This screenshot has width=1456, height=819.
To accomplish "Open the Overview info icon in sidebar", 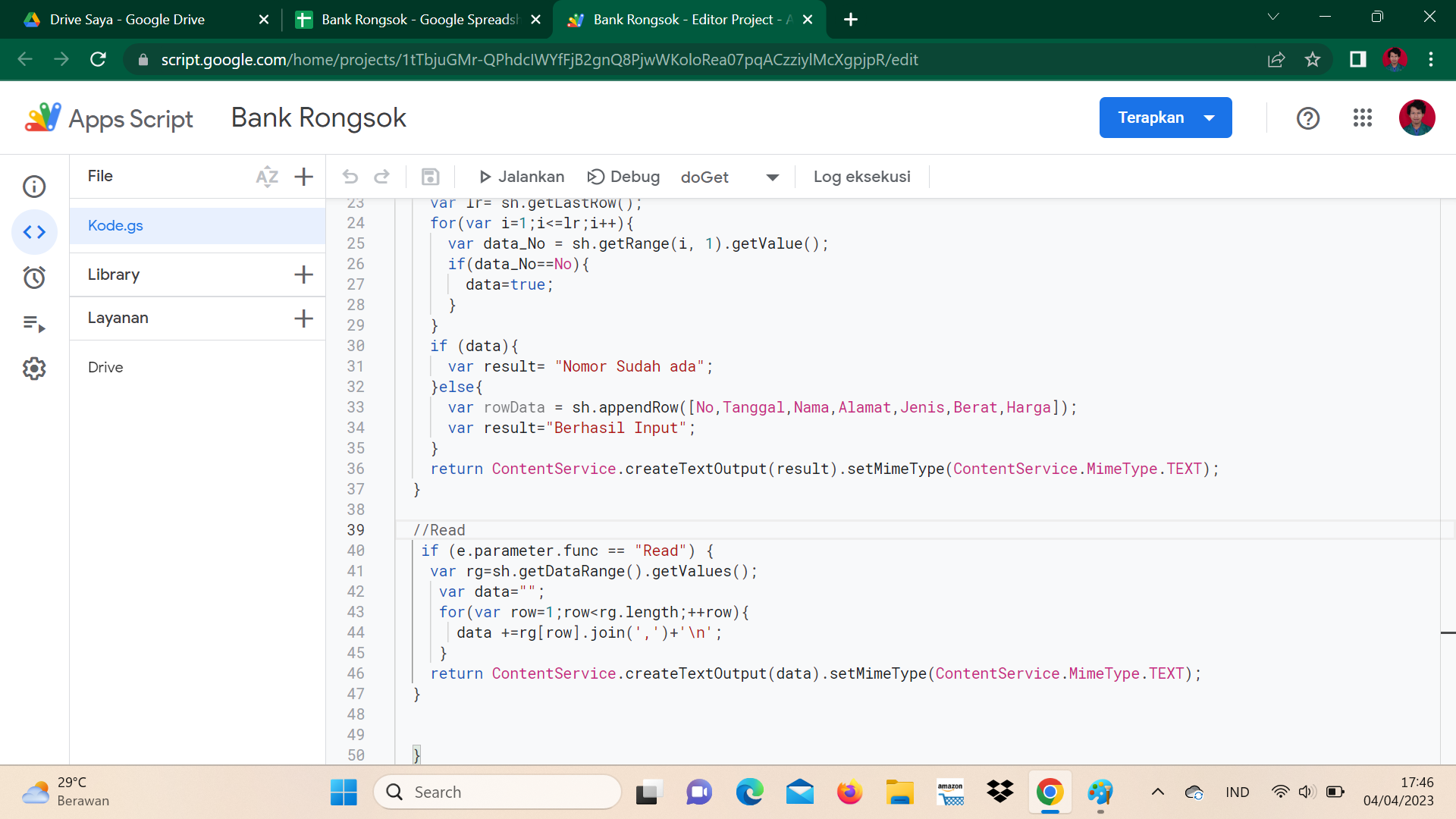I will pos(34,187).
